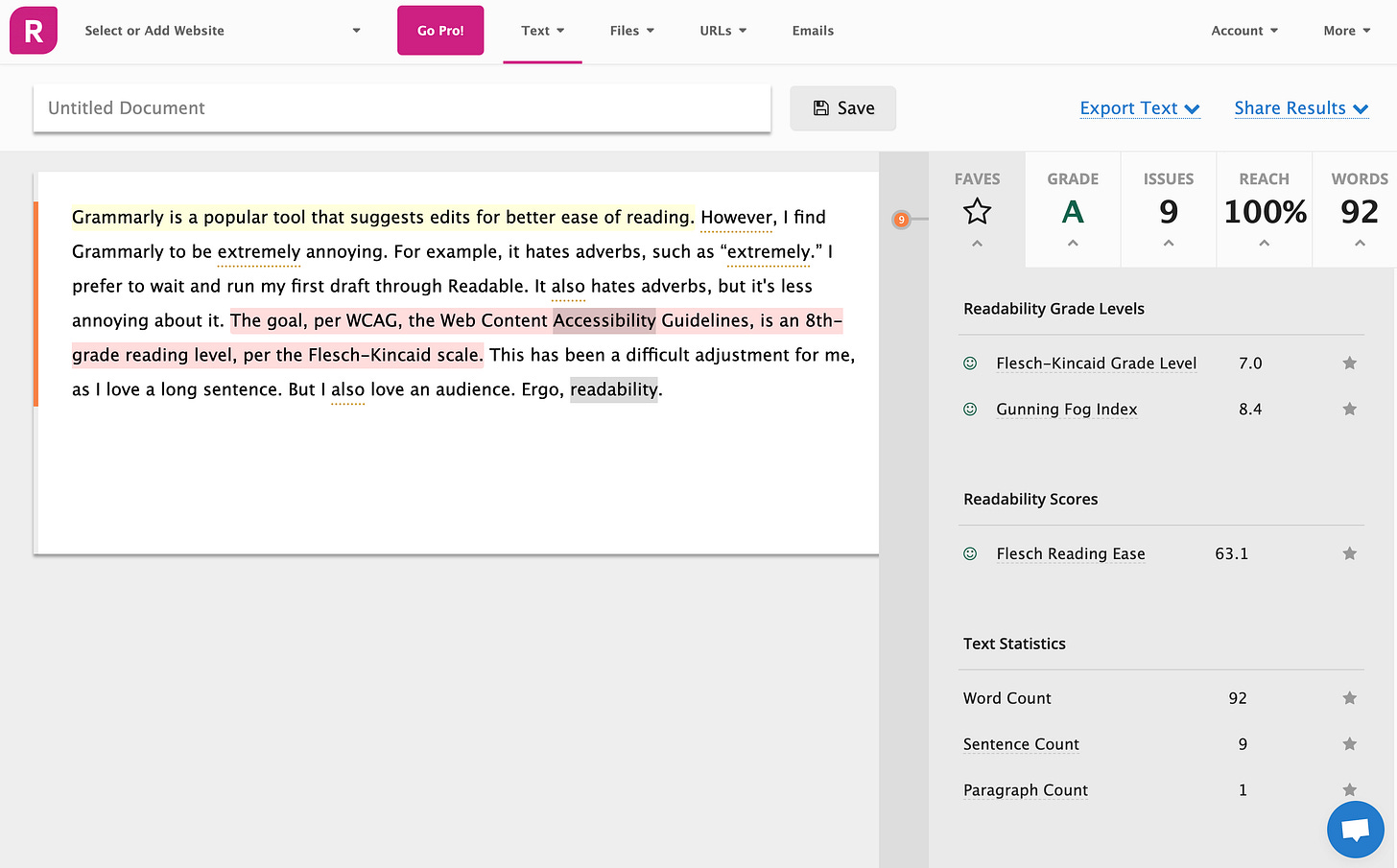Image resolution: width=1397 pixels, height=868 pixels.
Task: Click the Flesch-Kincaid Grade Level link
Action: click(x=1096, y=364)
